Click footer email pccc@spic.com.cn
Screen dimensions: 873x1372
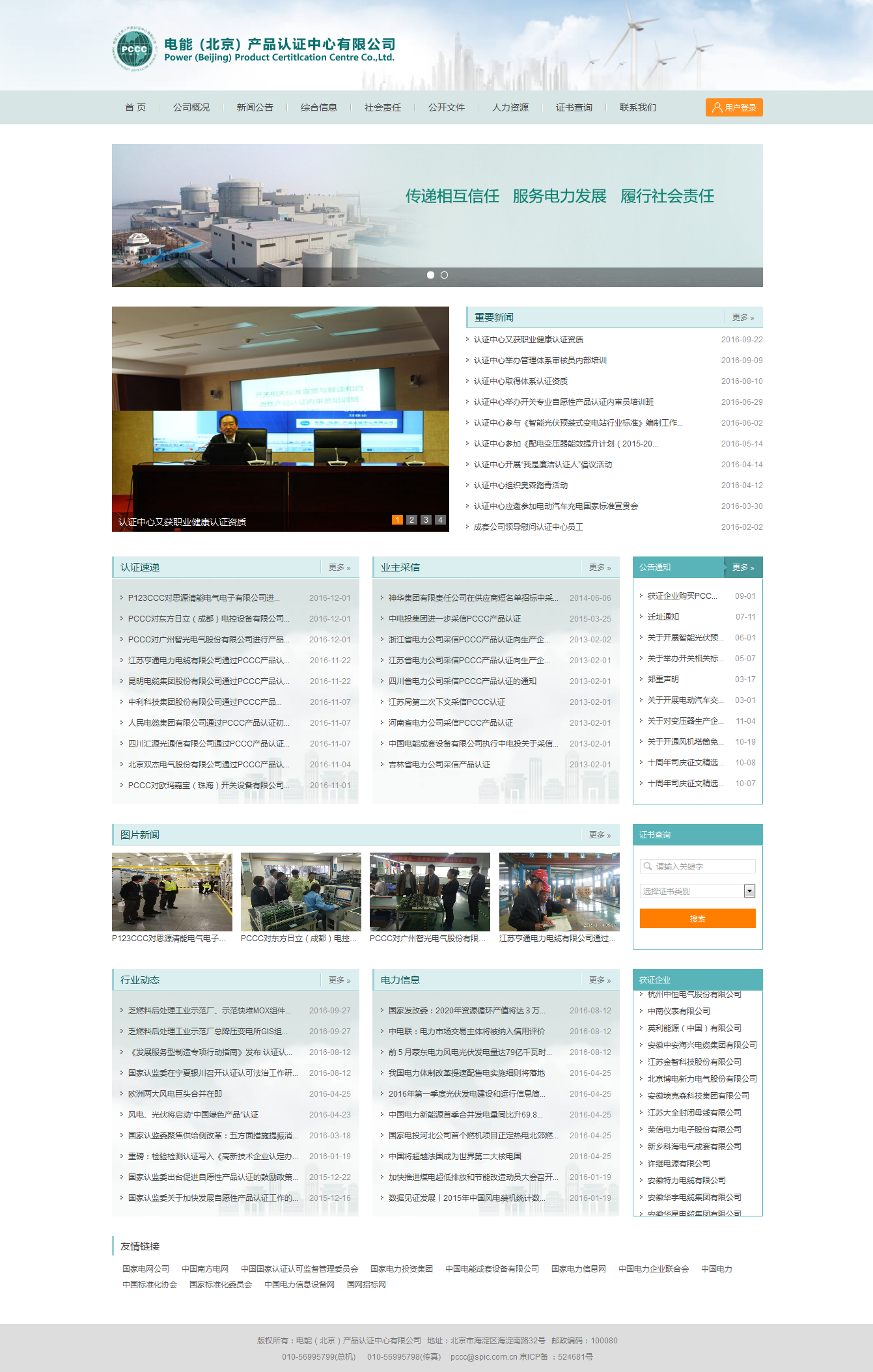click(484, 1357)
